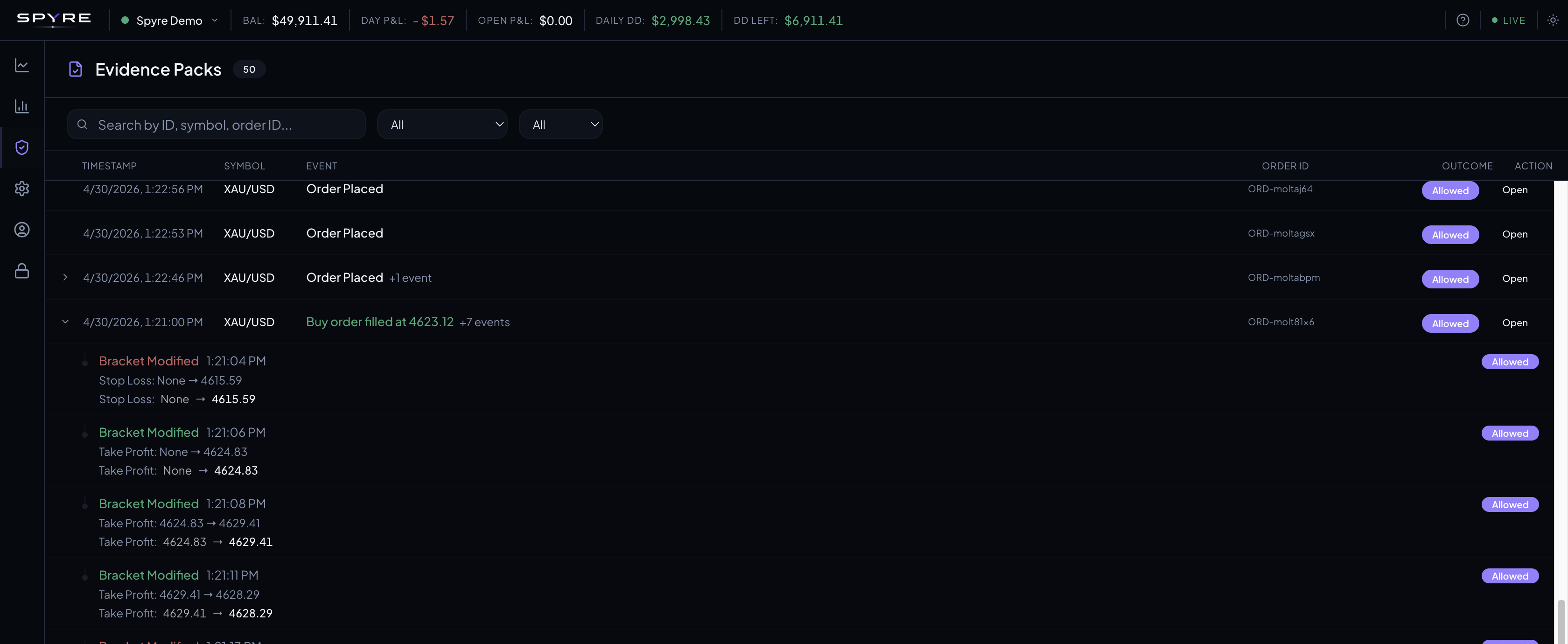Click order ID ORD-moltabpm
The image size is (1568, 644).
pyautogui.click(x=1284, y=278)
